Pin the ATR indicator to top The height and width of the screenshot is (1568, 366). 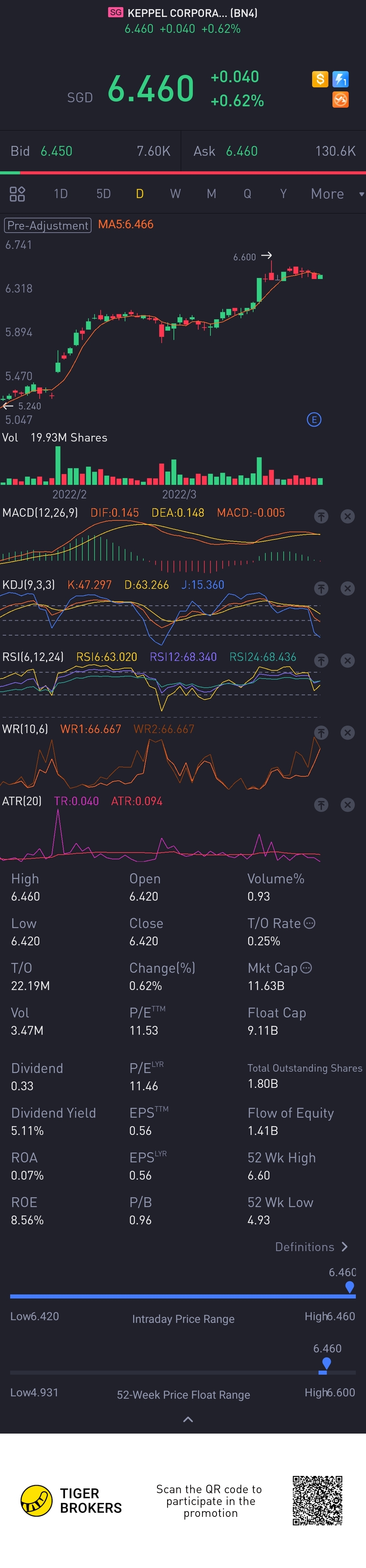pos(321,805)
